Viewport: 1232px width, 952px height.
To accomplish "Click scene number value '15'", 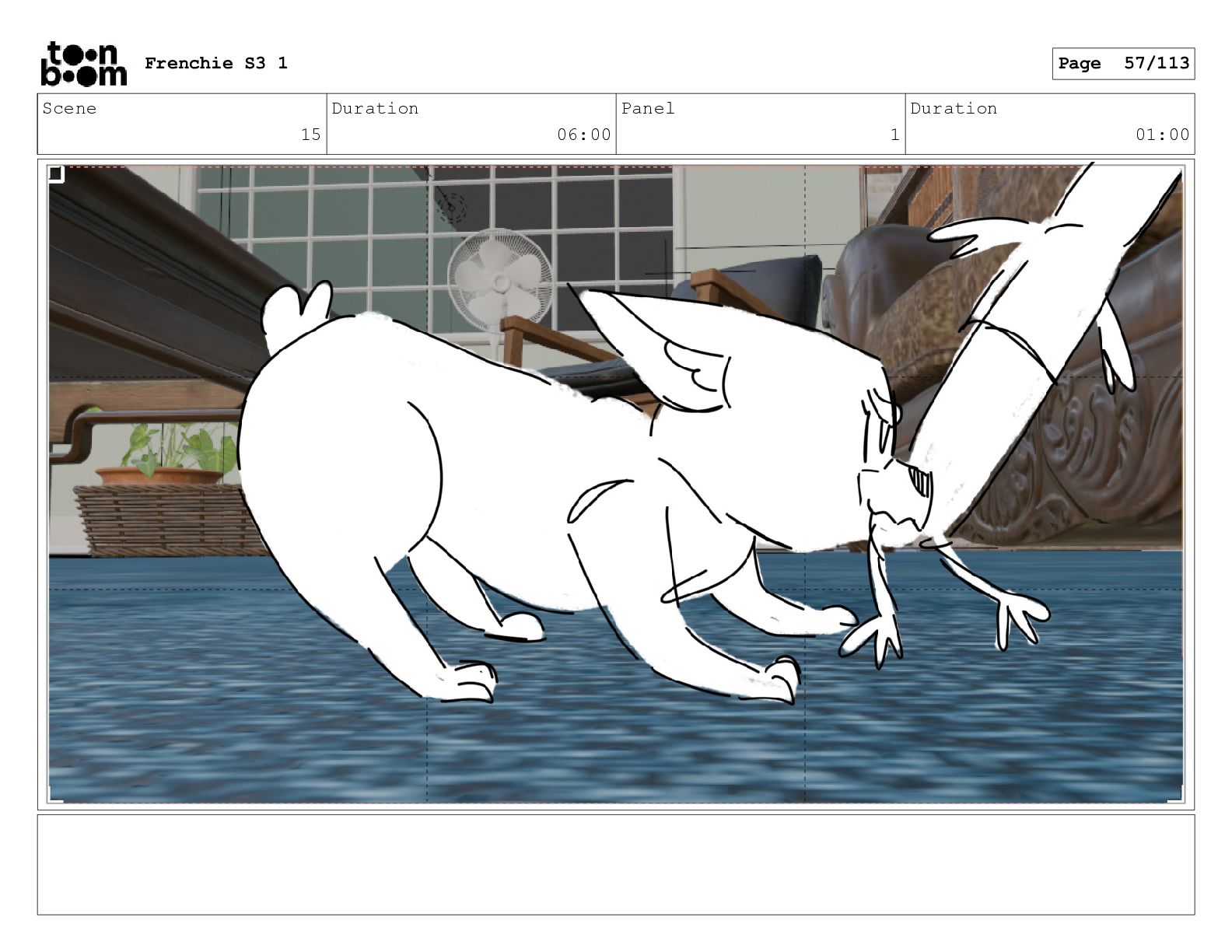I will pos(311,135).
